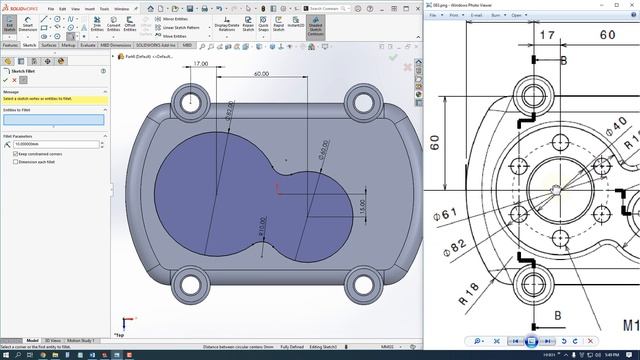
Task: Select the Spline sketch tool
Action: pos(71,19)
